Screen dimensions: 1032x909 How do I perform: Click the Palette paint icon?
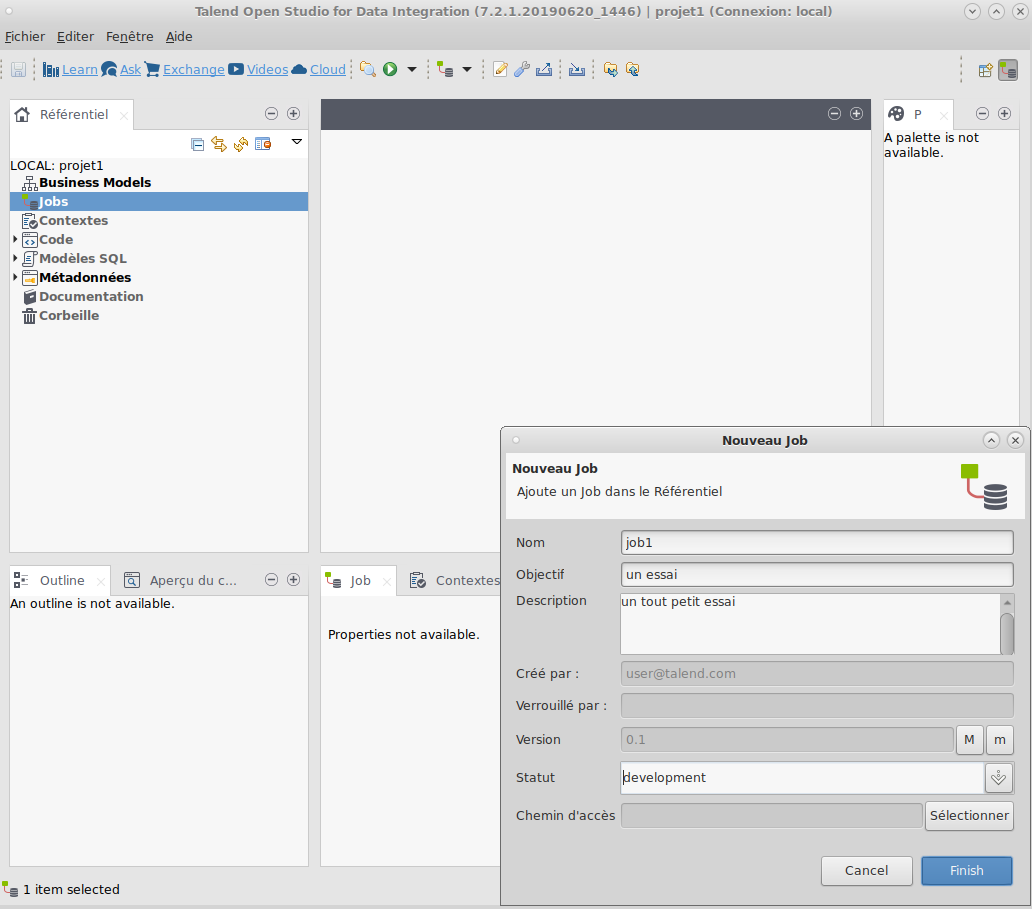point(896,114)
